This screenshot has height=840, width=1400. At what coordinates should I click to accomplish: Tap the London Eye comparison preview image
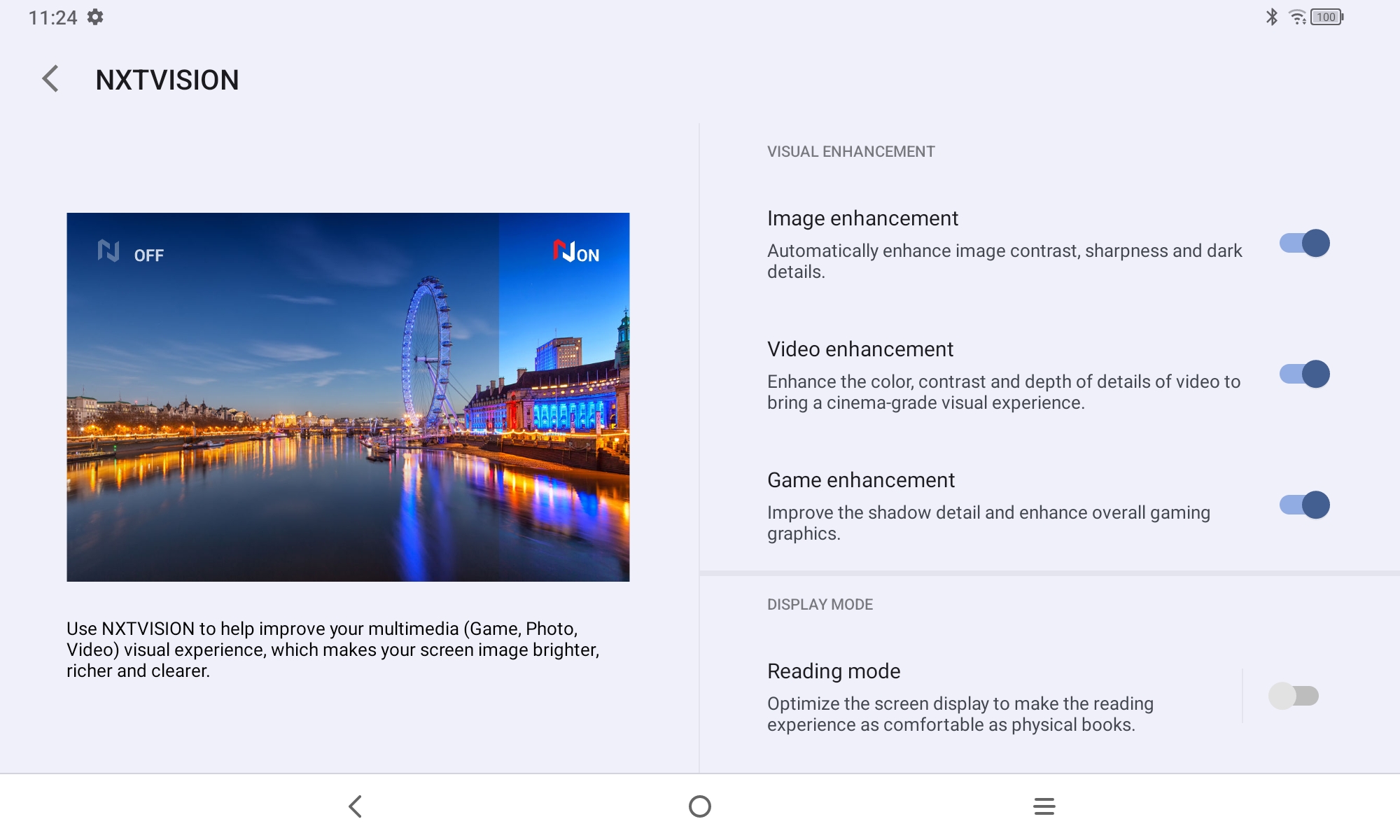pos(348,397)
